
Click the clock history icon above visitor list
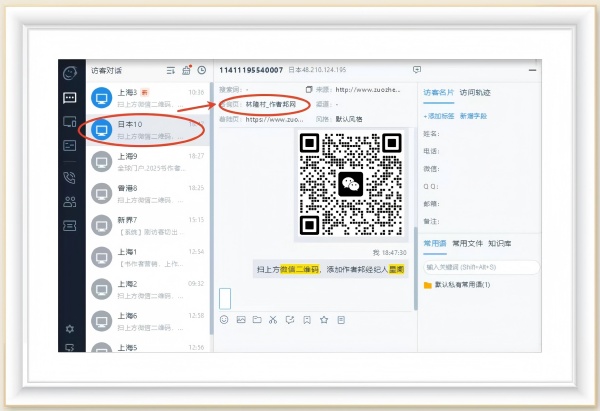(202, 70)
